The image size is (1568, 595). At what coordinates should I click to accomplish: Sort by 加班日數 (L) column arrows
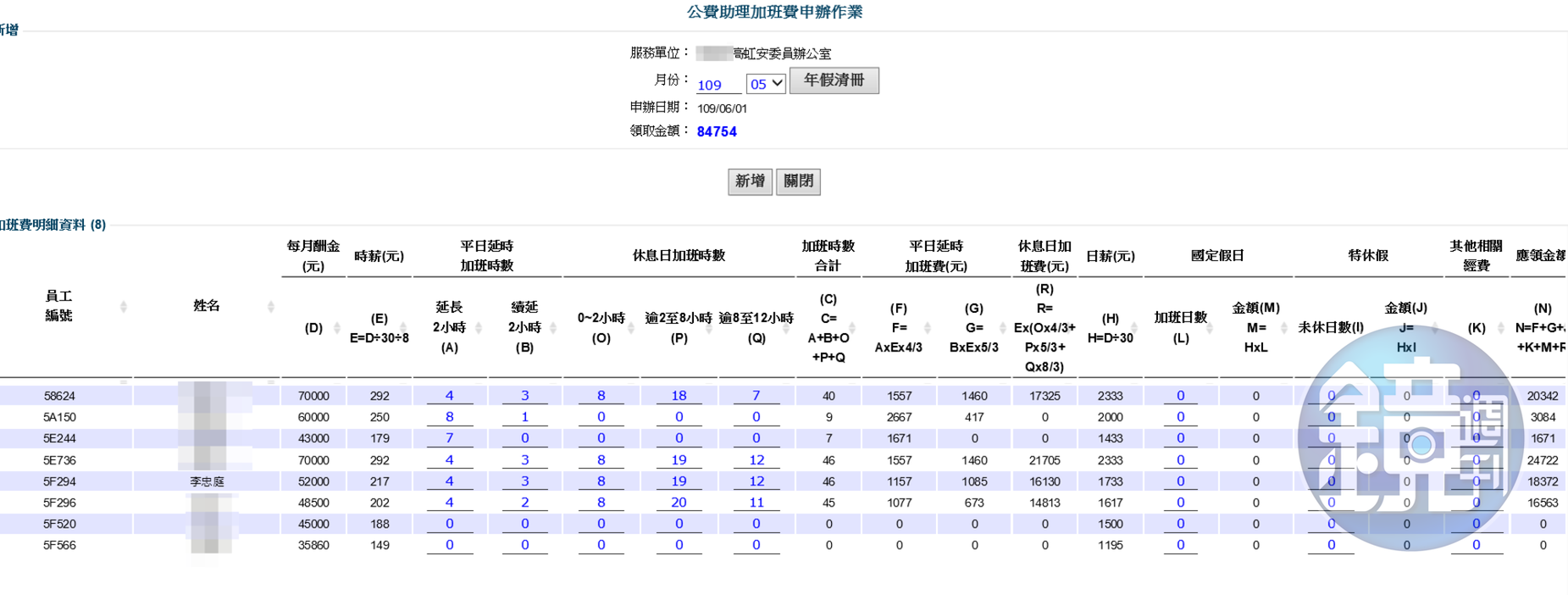1210,328
